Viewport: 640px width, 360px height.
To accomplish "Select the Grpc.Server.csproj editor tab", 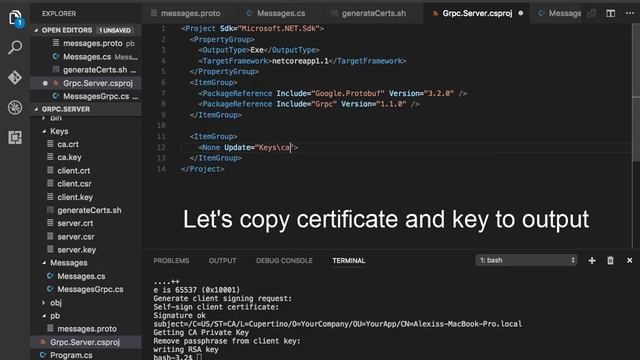I will [476, 13].
